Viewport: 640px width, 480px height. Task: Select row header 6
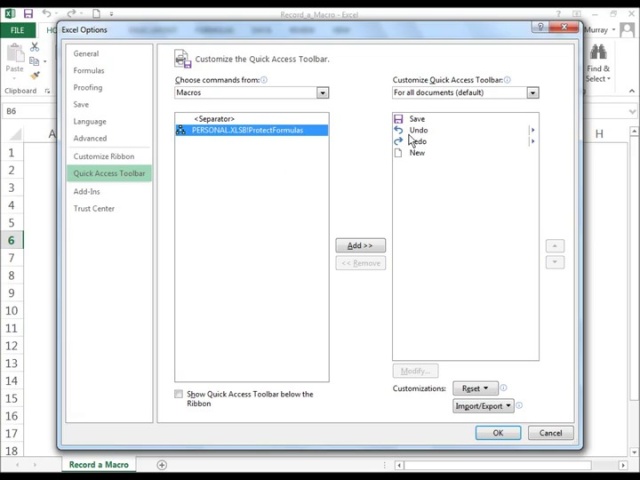click(x=11, y=240)
